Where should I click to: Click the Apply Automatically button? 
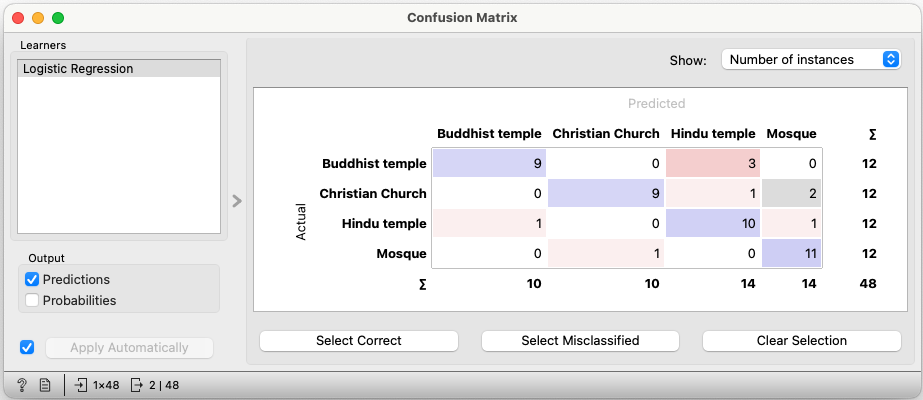pos(129,348)
